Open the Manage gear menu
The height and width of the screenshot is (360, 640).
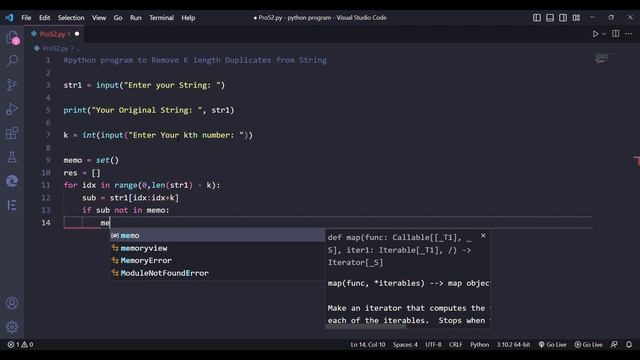click(12, 327)
